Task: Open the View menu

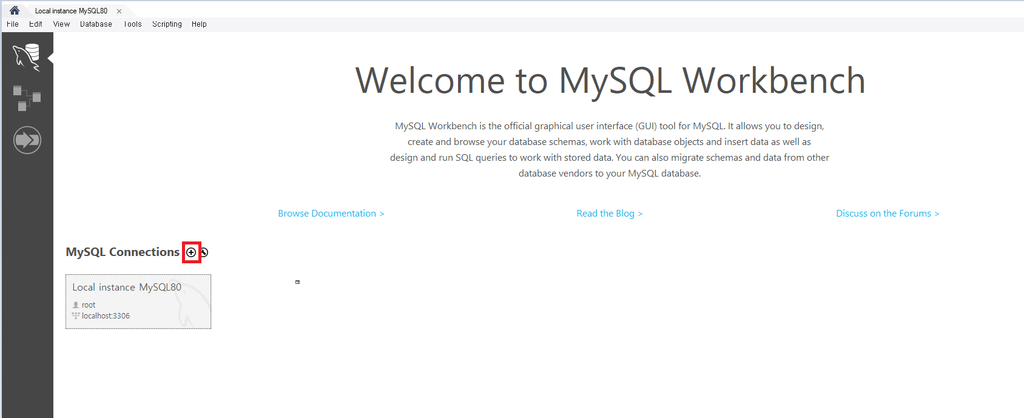Action: 61,24
